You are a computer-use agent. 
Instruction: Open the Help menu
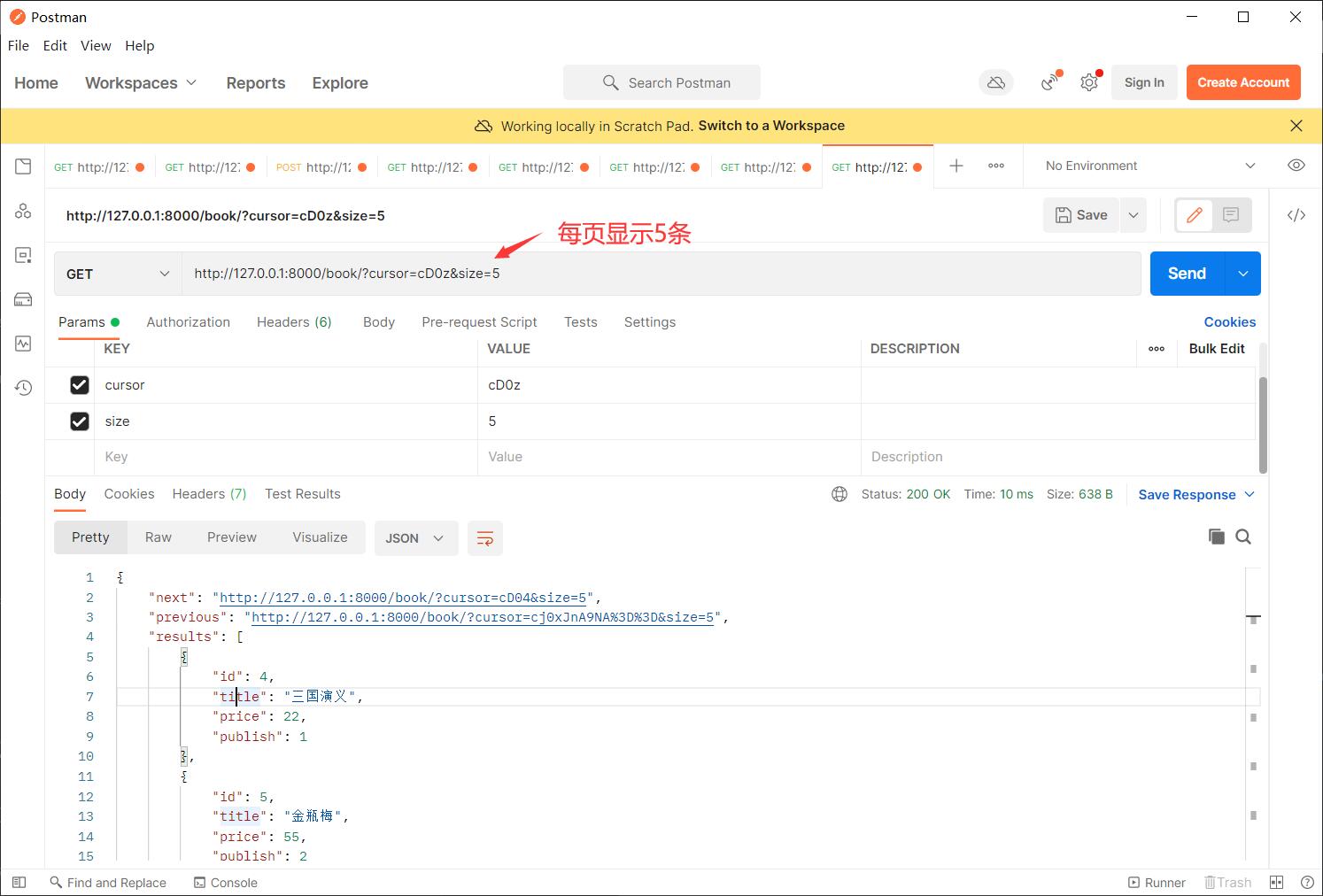pyautogui.click(x=140, y=45)
